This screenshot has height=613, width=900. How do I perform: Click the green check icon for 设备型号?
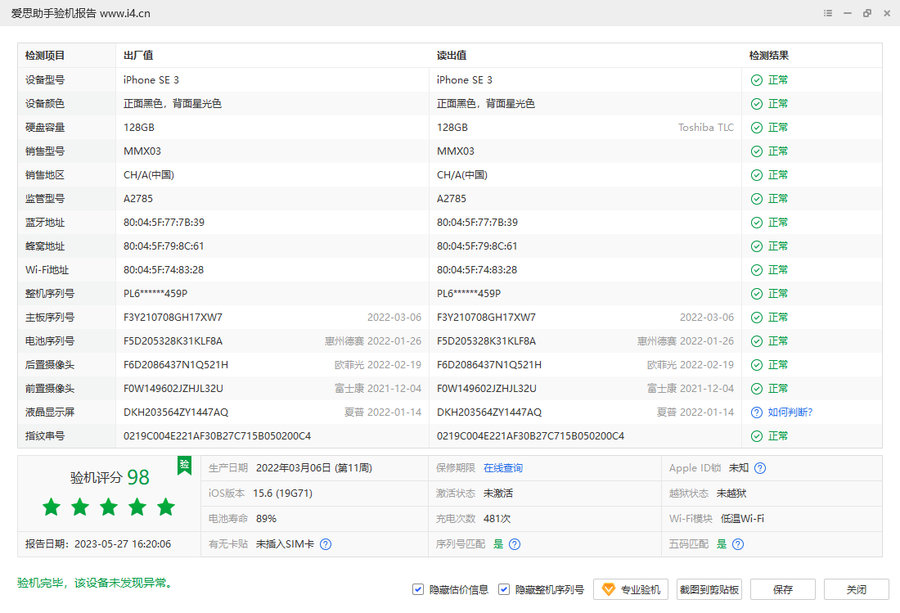point(757,80)
